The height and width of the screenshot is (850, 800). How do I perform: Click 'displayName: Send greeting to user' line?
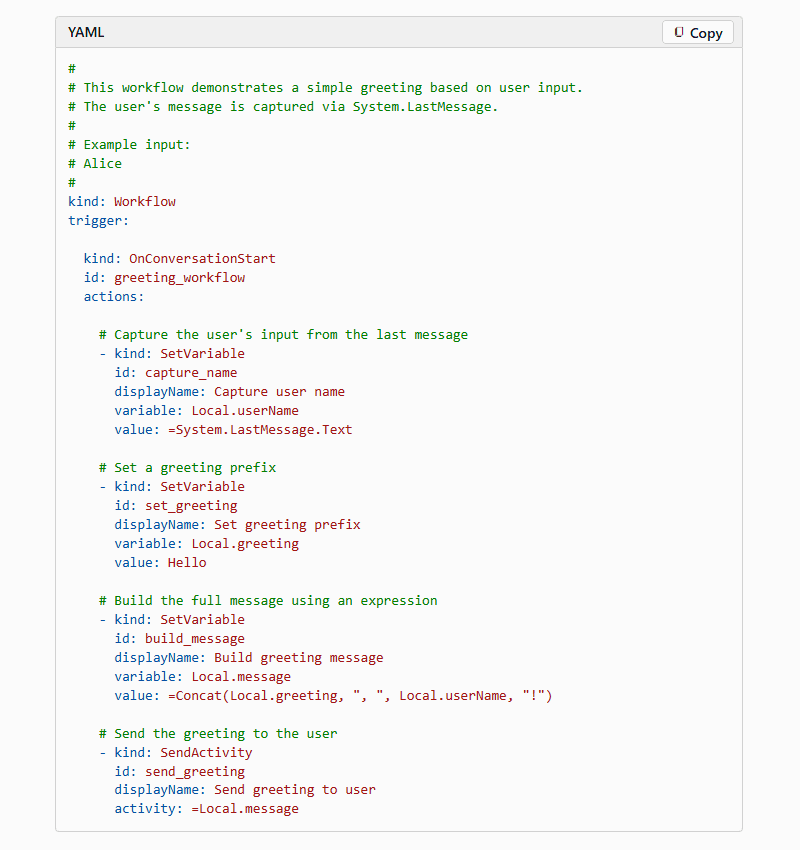coord(245,790)
